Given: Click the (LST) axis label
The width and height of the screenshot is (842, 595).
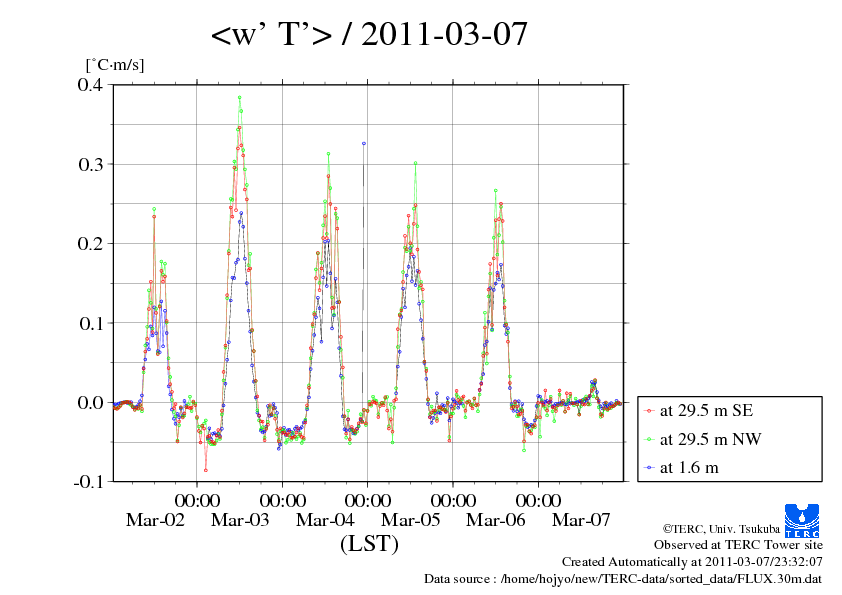Looking at the screenshot, I should [x=369, y=543].
